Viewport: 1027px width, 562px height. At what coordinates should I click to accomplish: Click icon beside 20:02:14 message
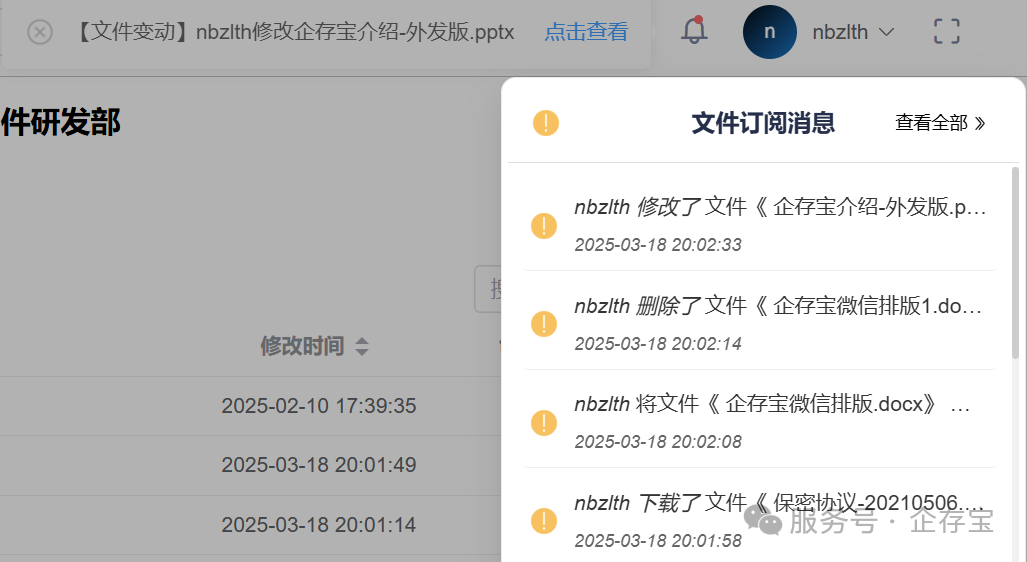(x=544, y=324)
